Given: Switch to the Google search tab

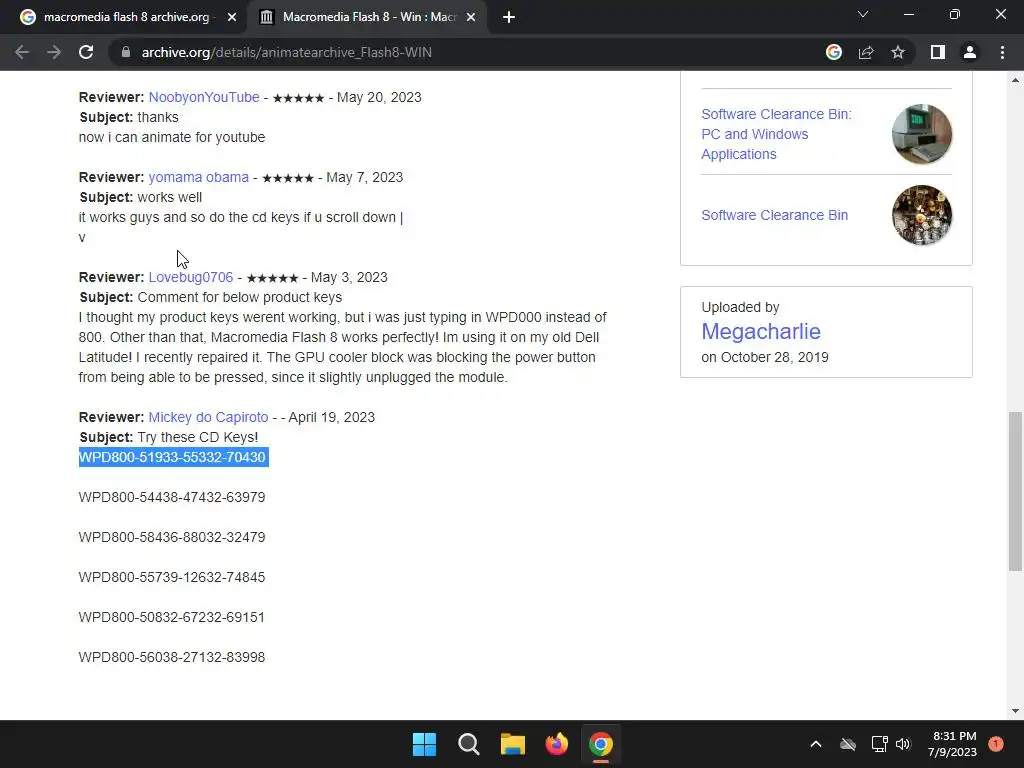Looking at the screenshot, I should (123, 17).
